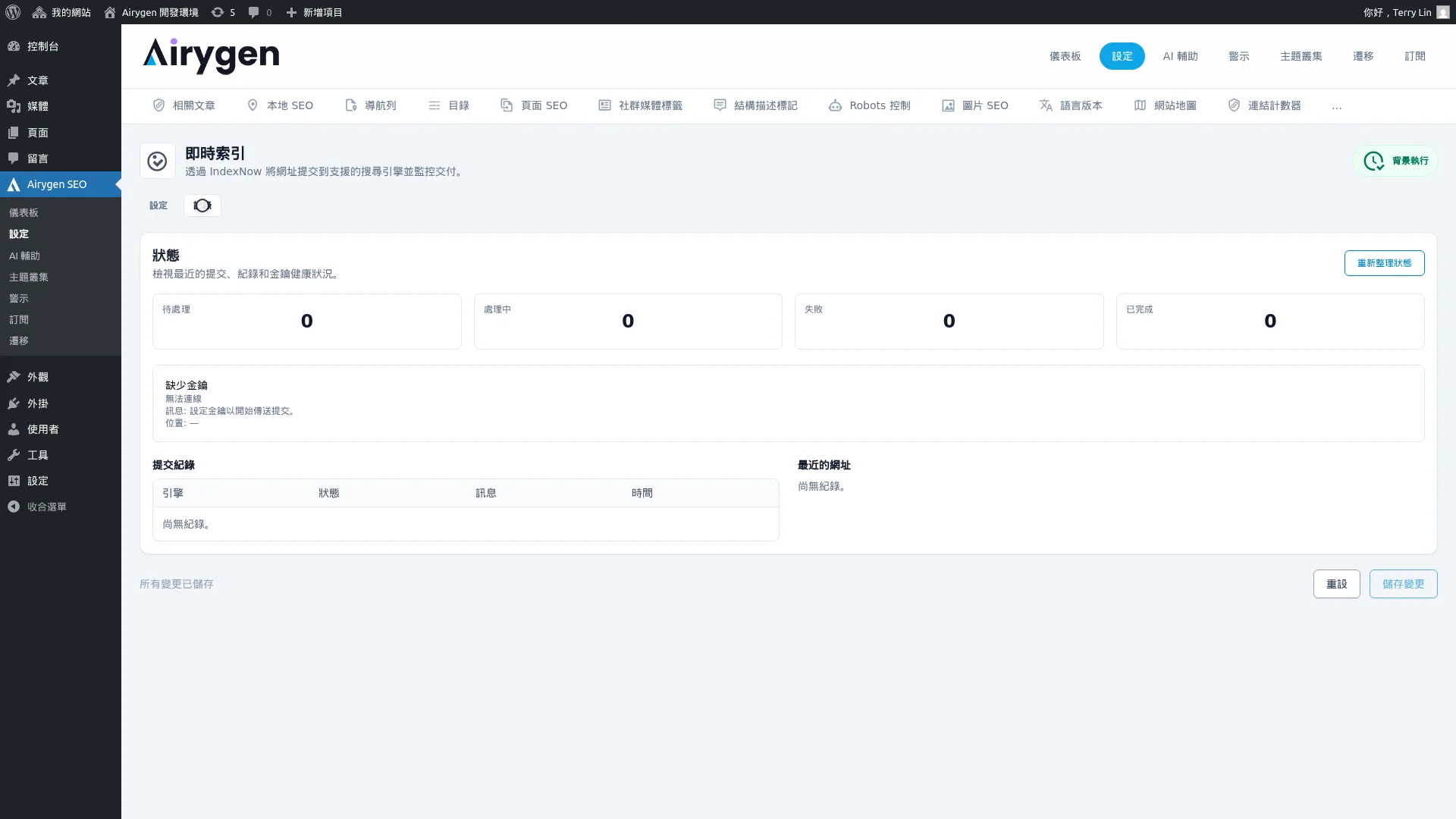Select the loading sub-tab beside 設定
The height and width of the screenshot is (819, 1456).
202,206
